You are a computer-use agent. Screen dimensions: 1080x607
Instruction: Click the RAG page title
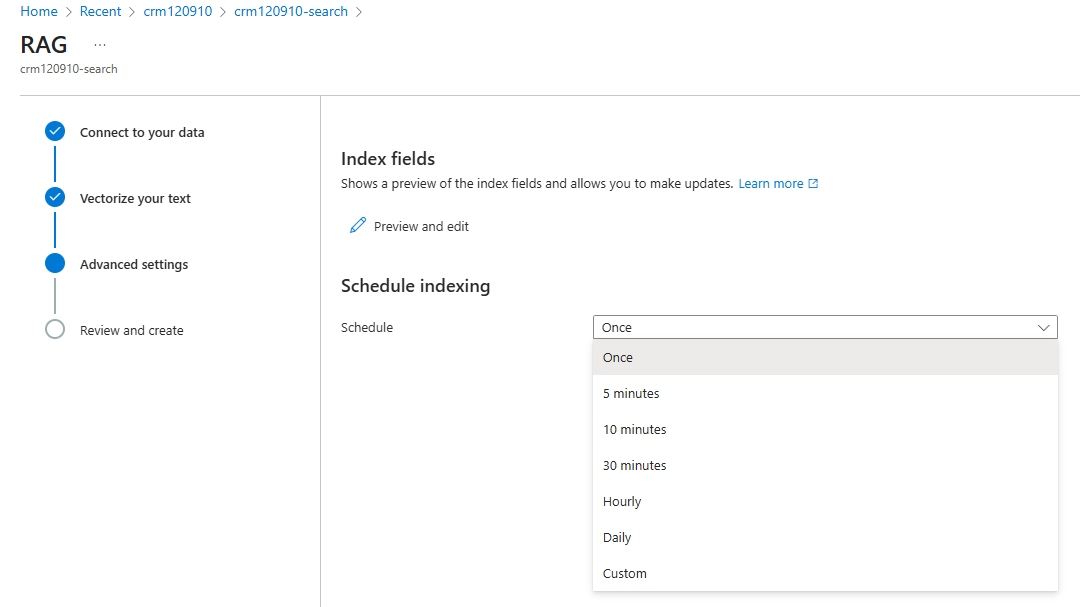tap(43, 45)
